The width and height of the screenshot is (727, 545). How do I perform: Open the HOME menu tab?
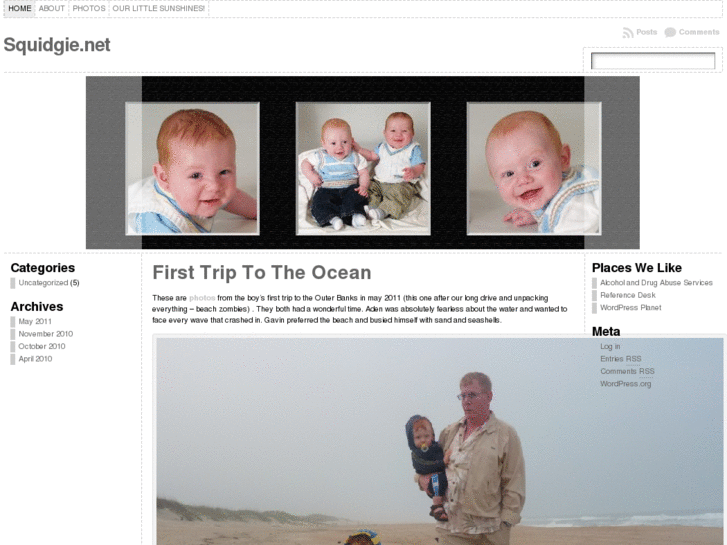(x=19, y=8)
